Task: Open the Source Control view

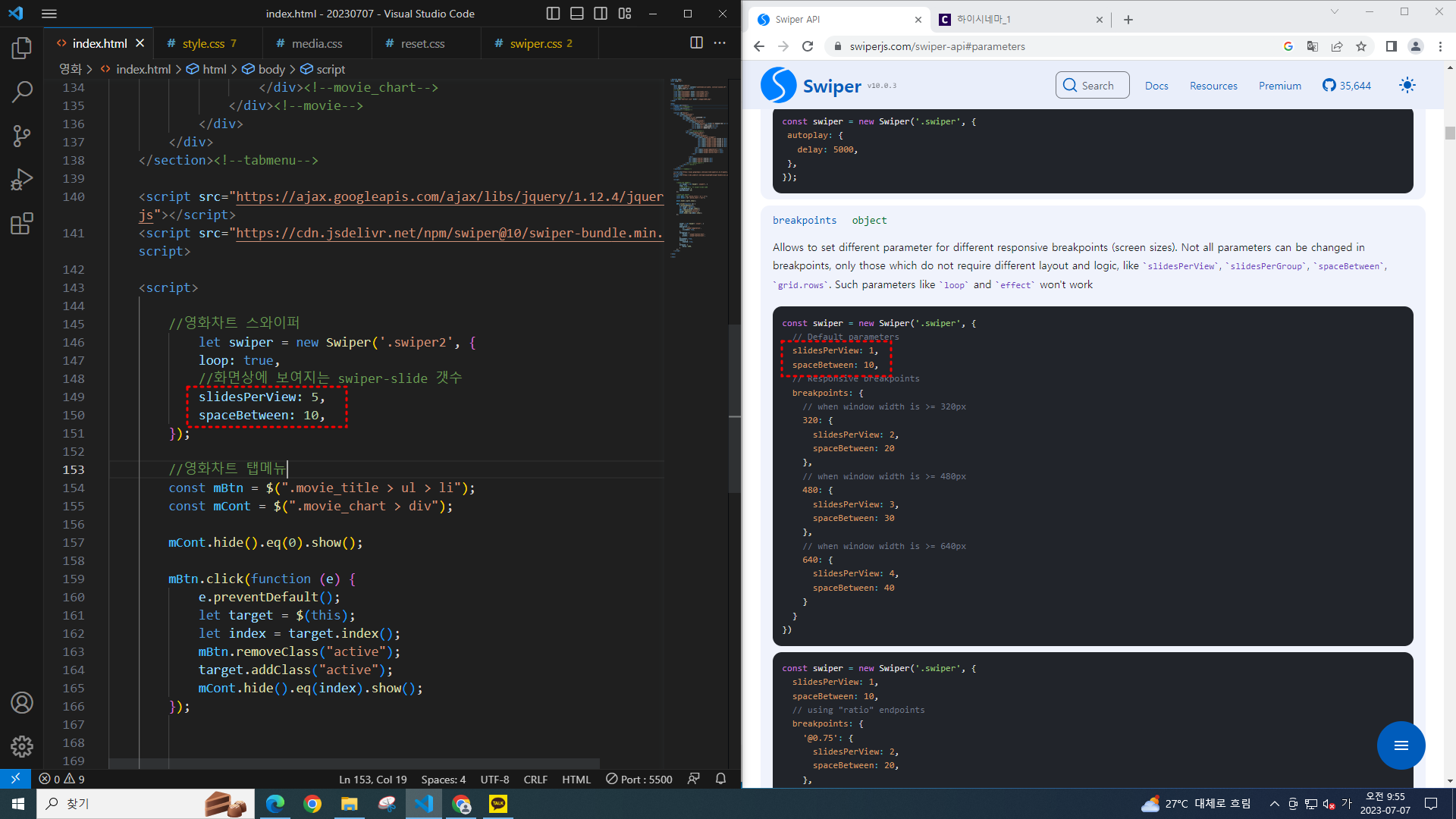Action: coord(22,136)
